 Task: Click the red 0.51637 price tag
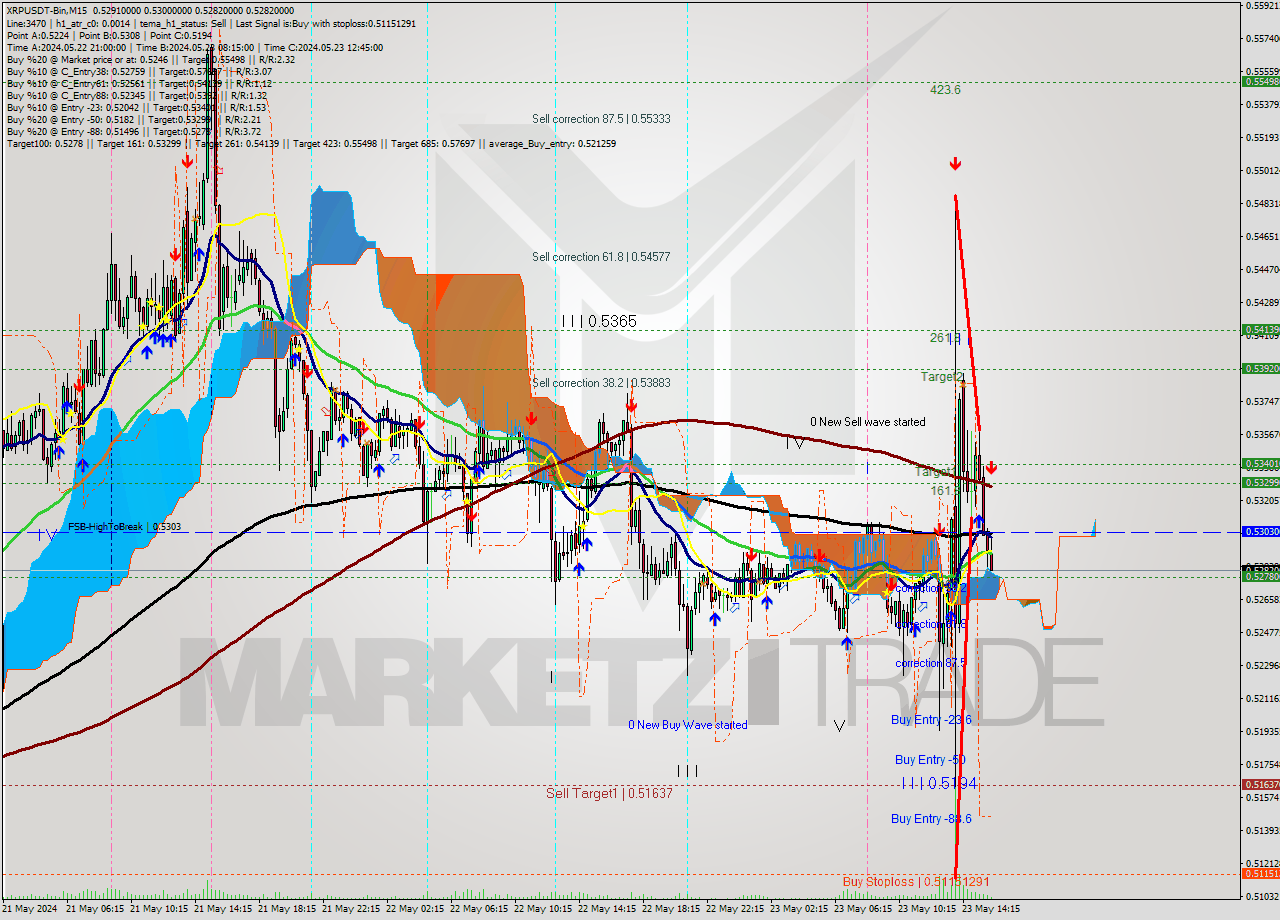(x=1260, y=785)
